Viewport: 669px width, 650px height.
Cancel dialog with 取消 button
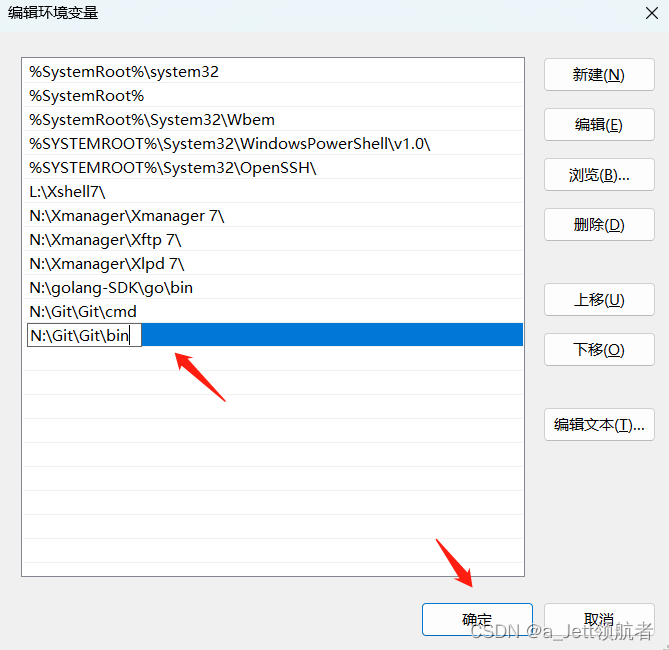tap(599, 619)
